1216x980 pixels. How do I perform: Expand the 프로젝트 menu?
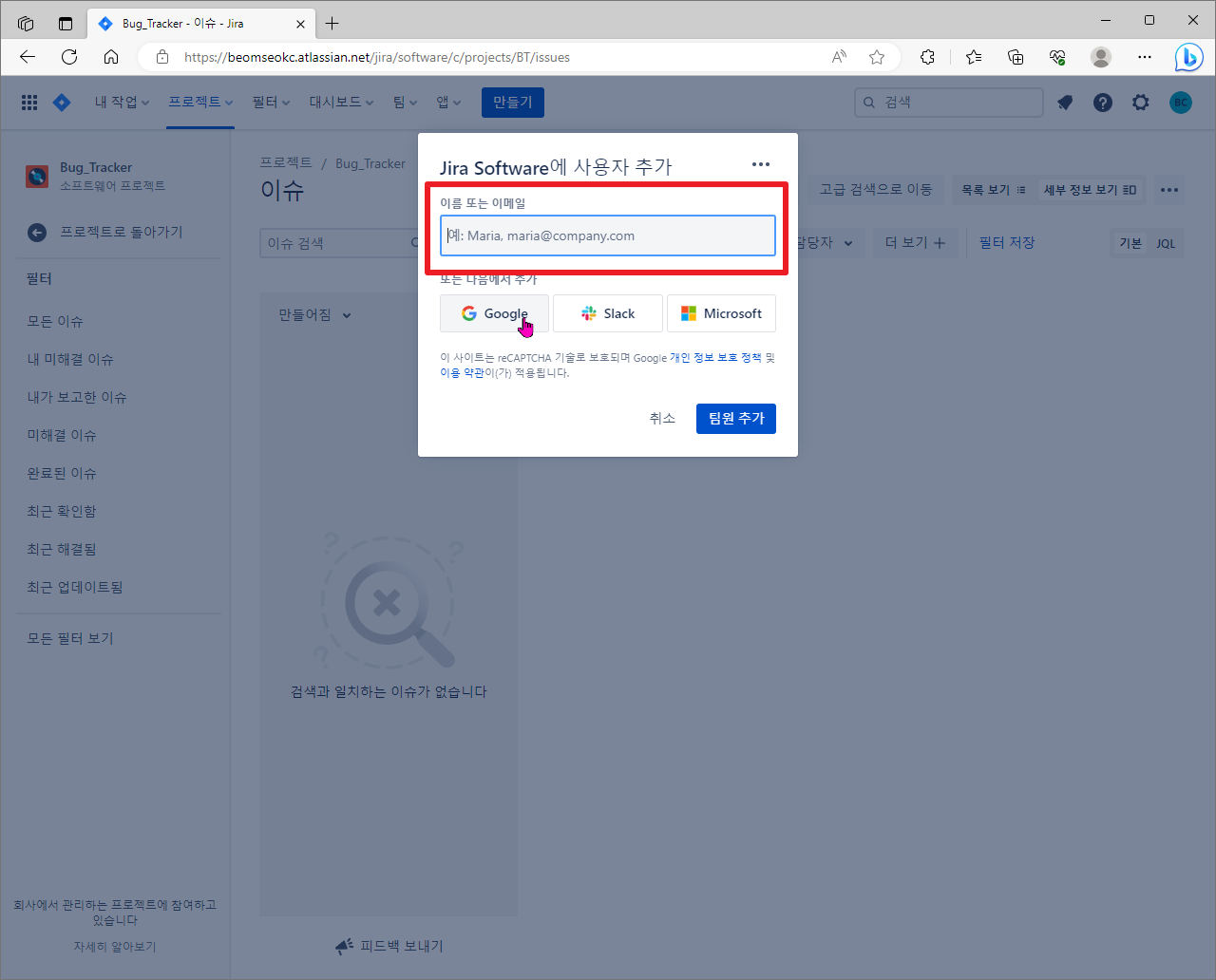tap(200, 102)
